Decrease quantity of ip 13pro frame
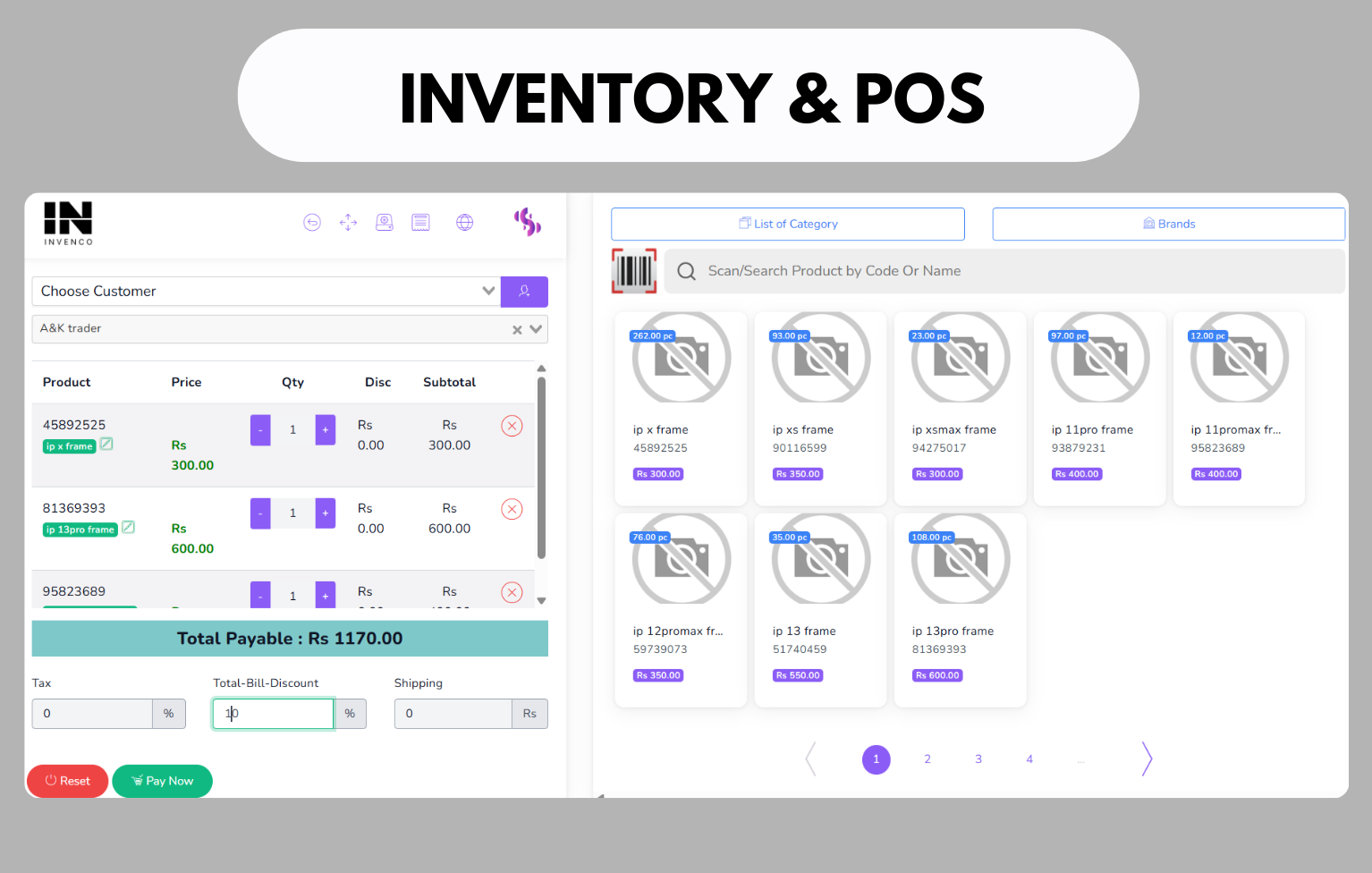The width and height of the screenshot is (1372, 873). pyautogui.click(x=260, y=513)
